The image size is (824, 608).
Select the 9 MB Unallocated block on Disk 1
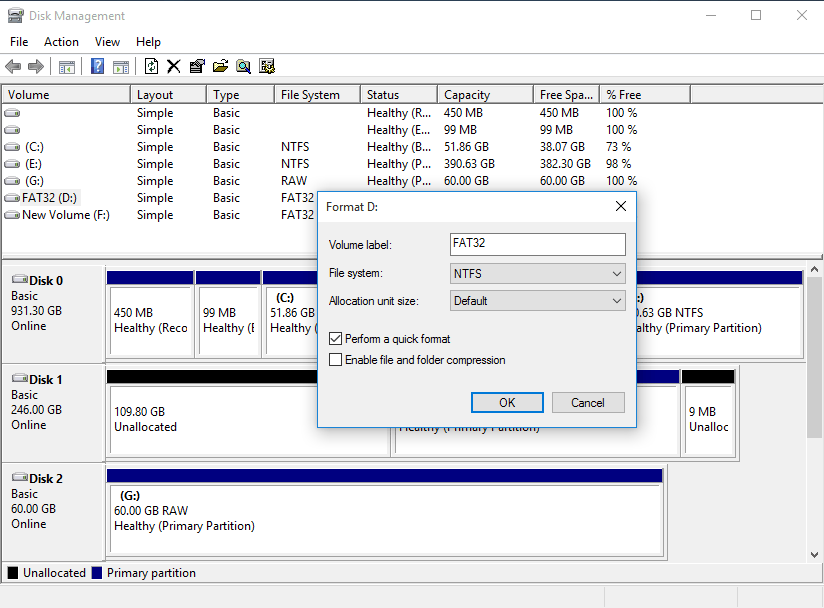point(708,413)
